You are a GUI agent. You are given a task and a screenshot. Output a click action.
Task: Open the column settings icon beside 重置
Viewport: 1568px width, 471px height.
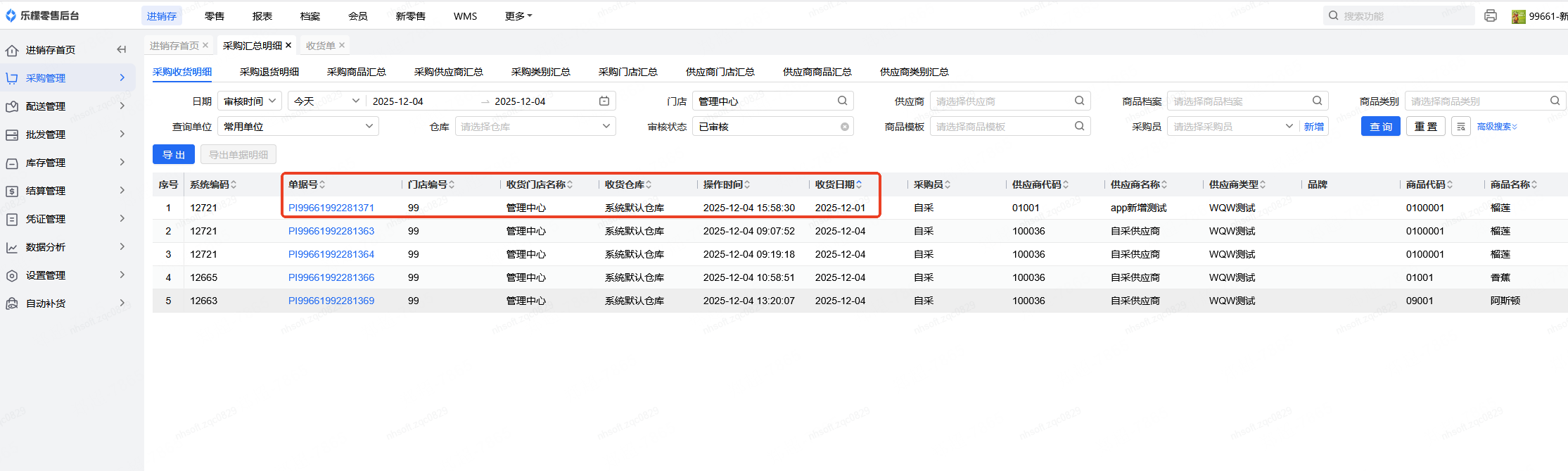[1460, 127]
